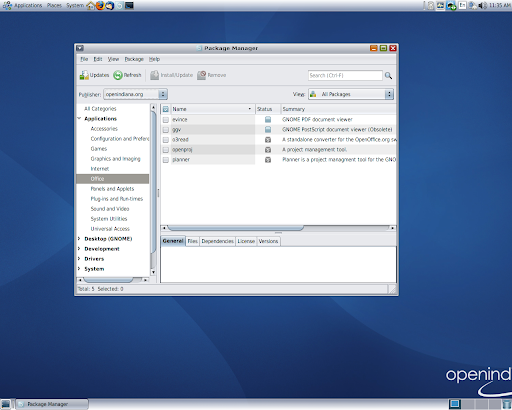This screenshot has height=410, width=512.
Task: Select Sound and Video category
Action: pyautogui.click(x=110, y=209)
